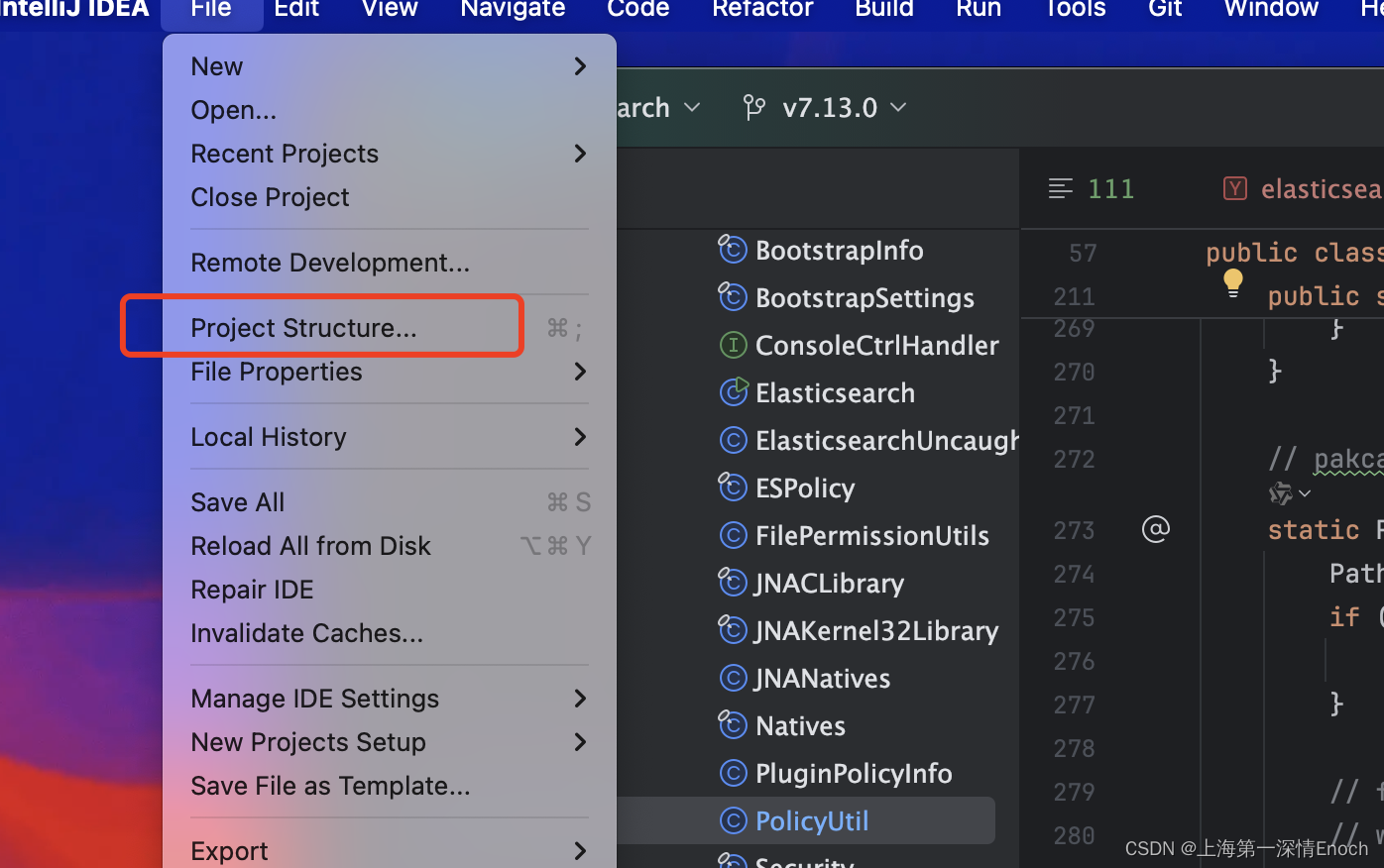
Task: Click the FilePermissionUtils class icon
Action: 732,535
